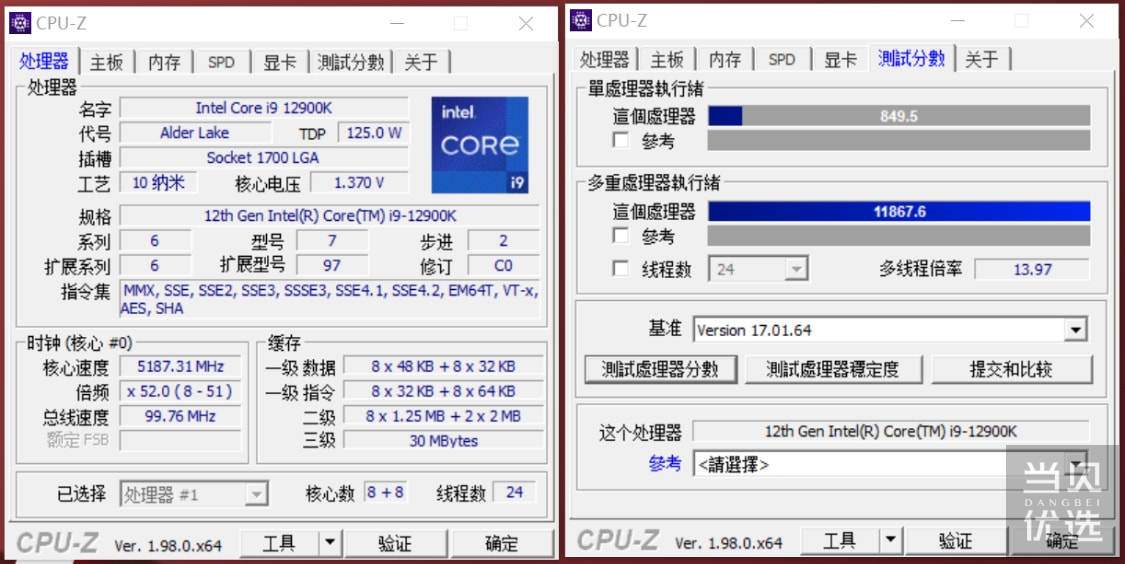Click the 參考 link label in right window
The image size is (1125, 564).
[x=664, y=464]
